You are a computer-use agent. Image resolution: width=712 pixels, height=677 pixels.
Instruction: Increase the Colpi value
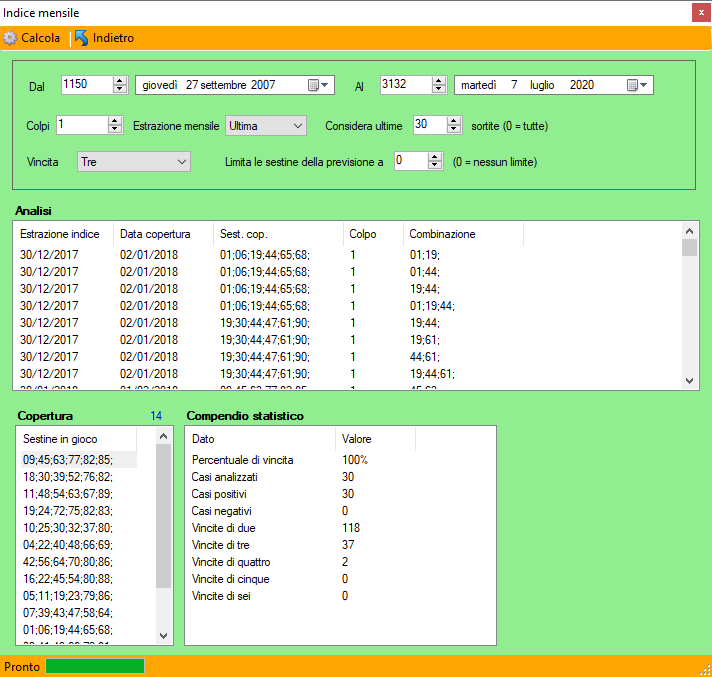click(115, 121)
